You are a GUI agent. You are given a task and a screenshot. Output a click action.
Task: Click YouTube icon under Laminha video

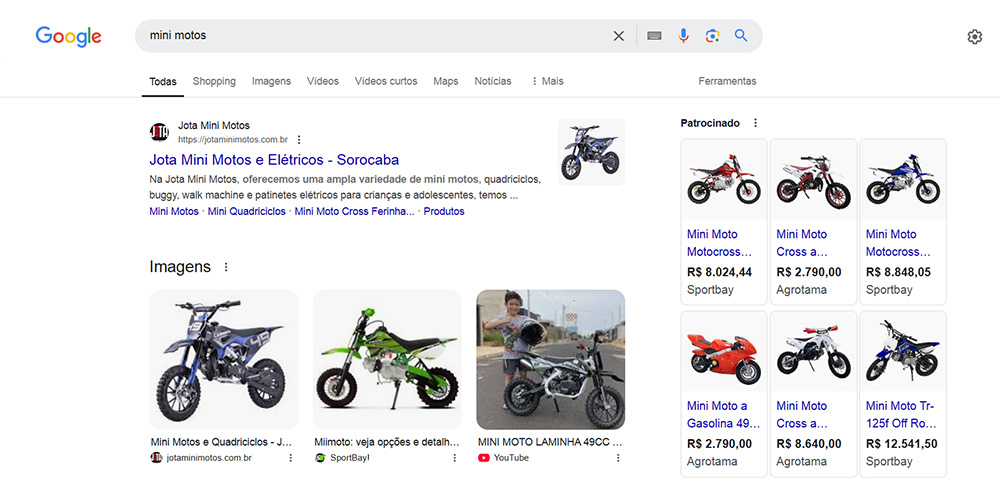point(483,458)
